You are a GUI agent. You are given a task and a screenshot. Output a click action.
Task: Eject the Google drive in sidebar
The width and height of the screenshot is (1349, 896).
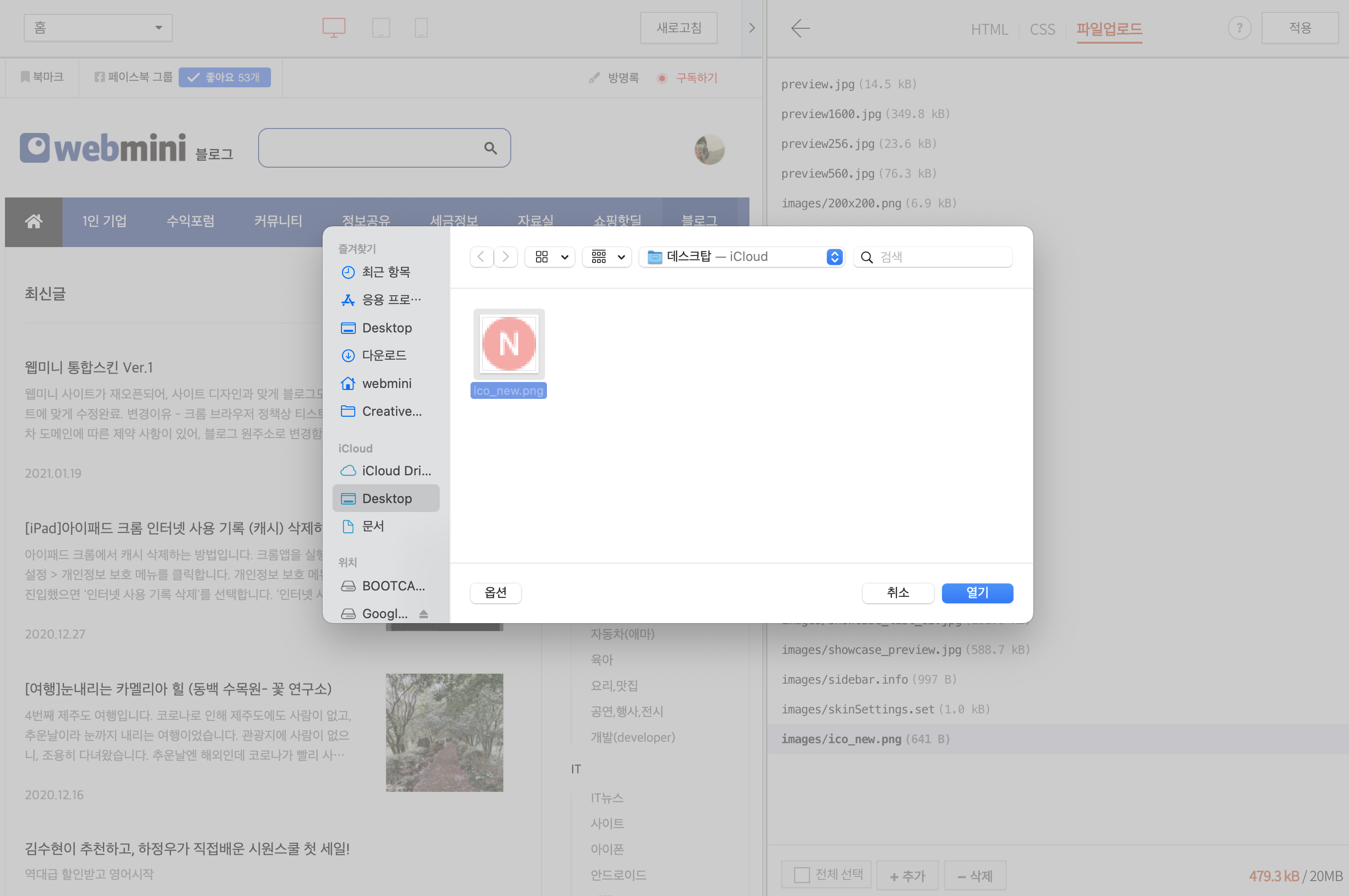point(423,614)
